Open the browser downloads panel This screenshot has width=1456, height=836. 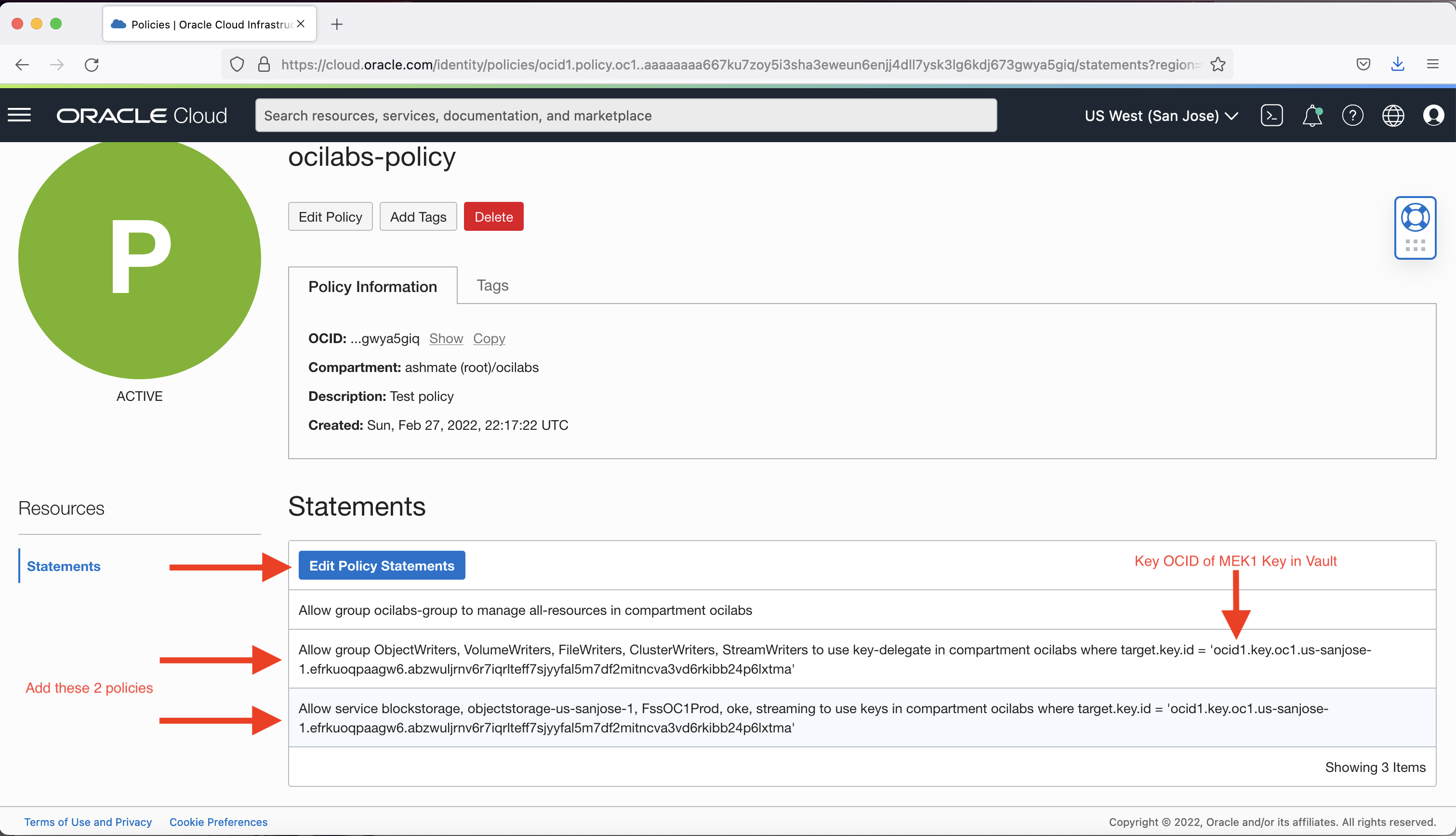point(1398,64)
